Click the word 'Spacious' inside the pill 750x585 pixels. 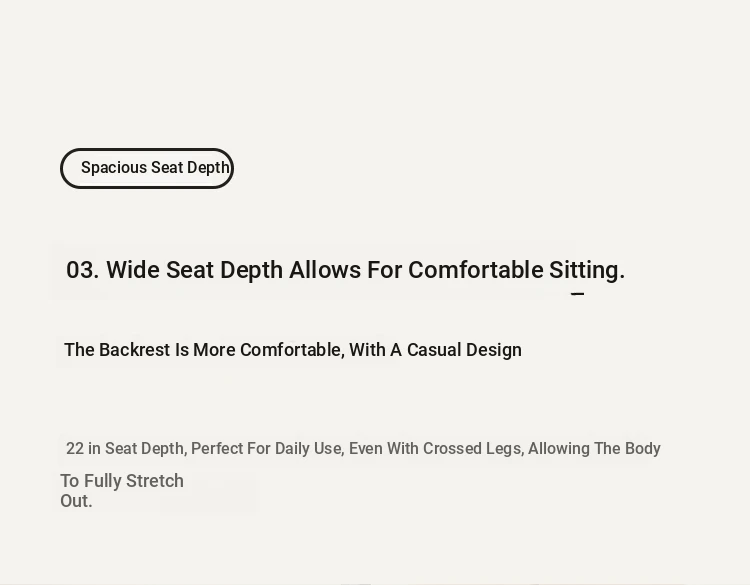(x=114, y=168)
